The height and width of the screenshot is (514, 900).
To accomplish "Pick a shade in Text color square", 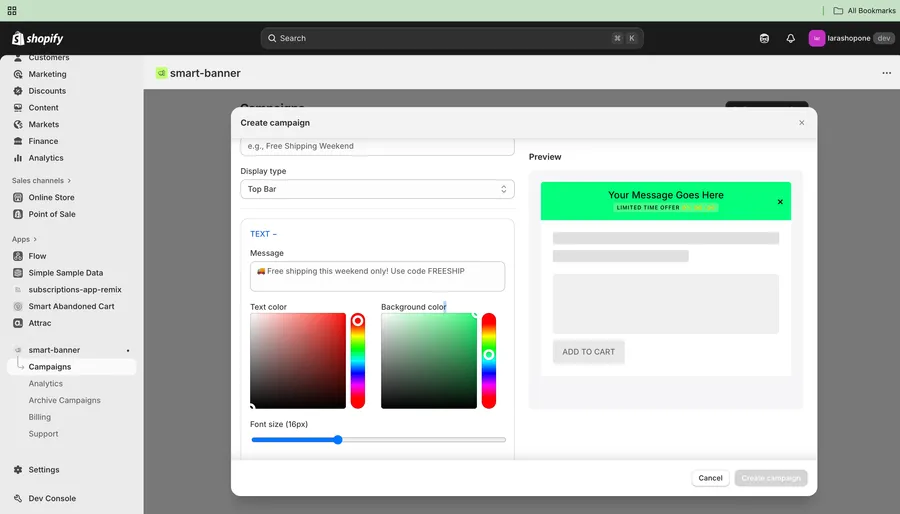I will pos(298,360).
